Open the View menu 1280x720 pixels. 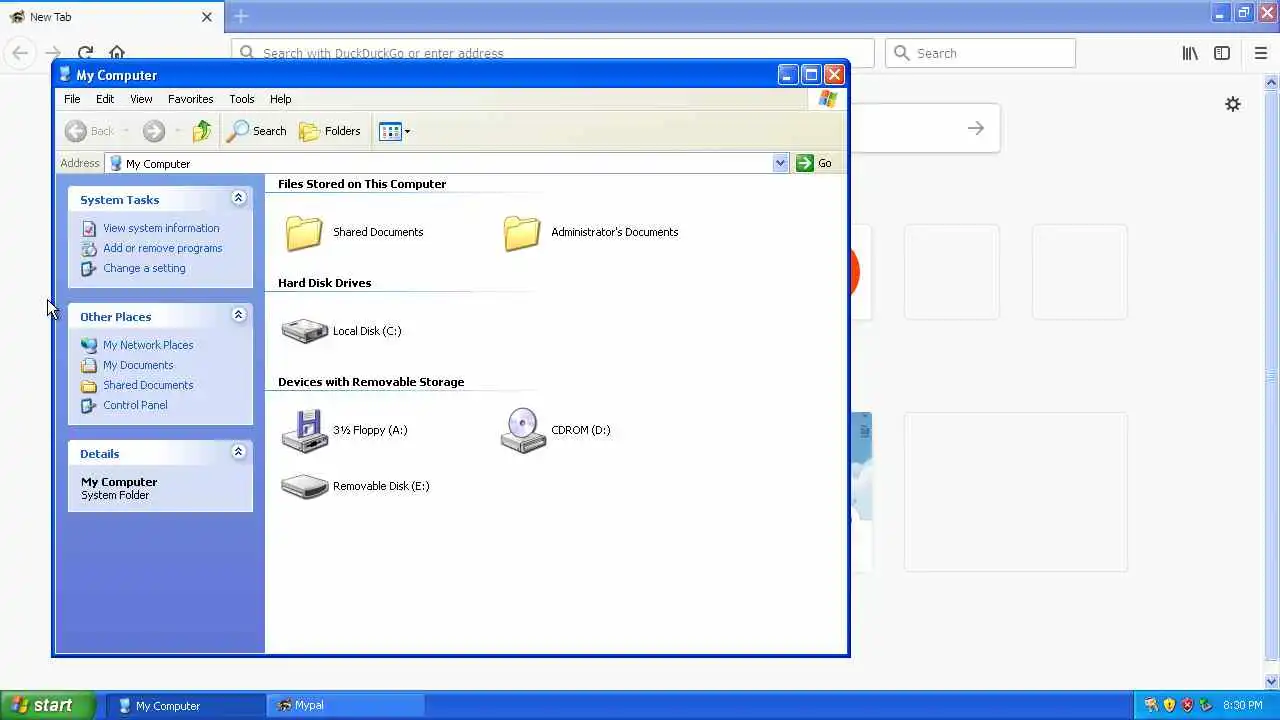141,99
